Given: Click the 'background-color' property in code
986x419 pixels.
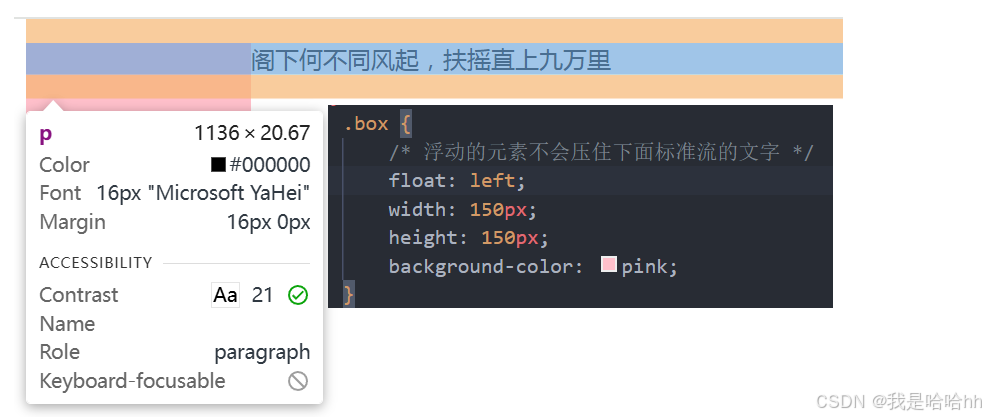Looking at the screenshot, I should tap(481, 267).
